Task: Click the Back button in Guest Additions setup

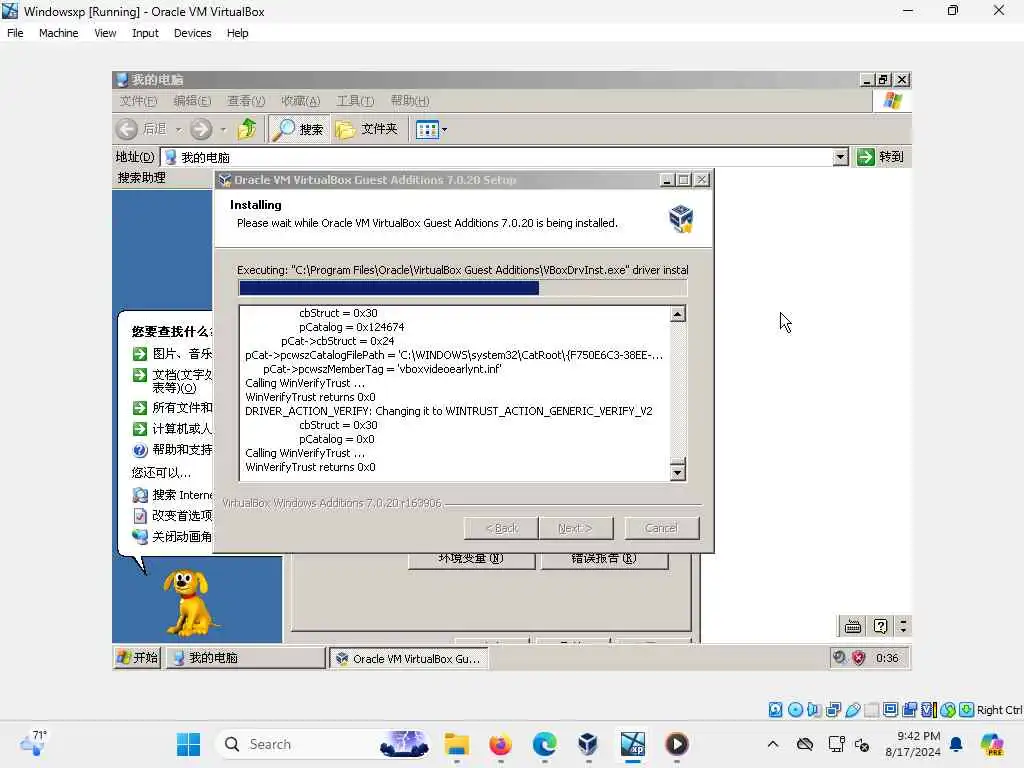Action: (x=501, y=528)
